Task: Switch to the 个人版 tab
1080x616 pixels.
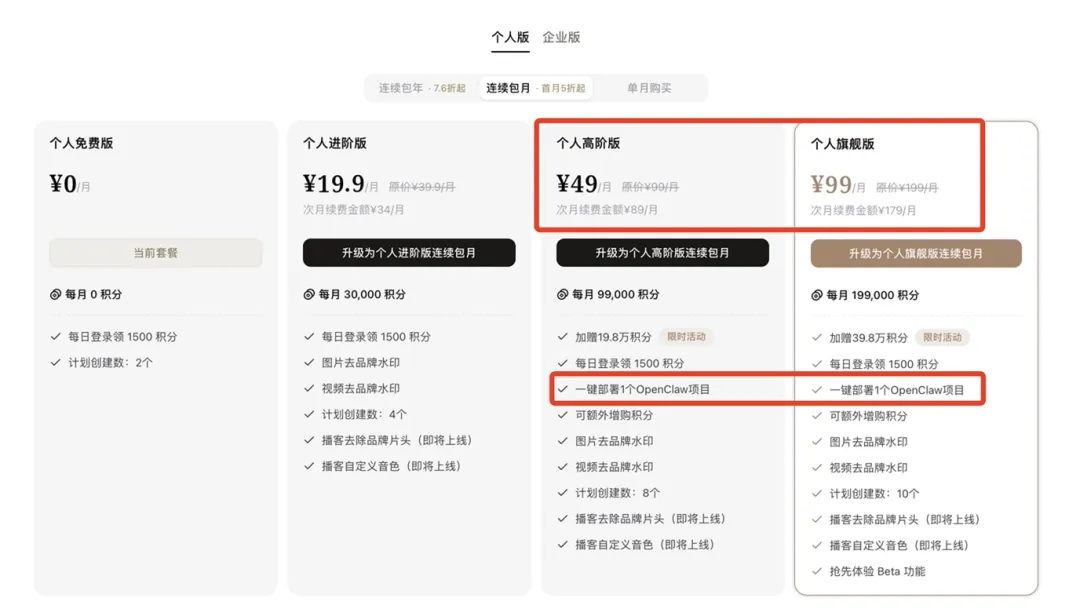Action: point(510,38)
